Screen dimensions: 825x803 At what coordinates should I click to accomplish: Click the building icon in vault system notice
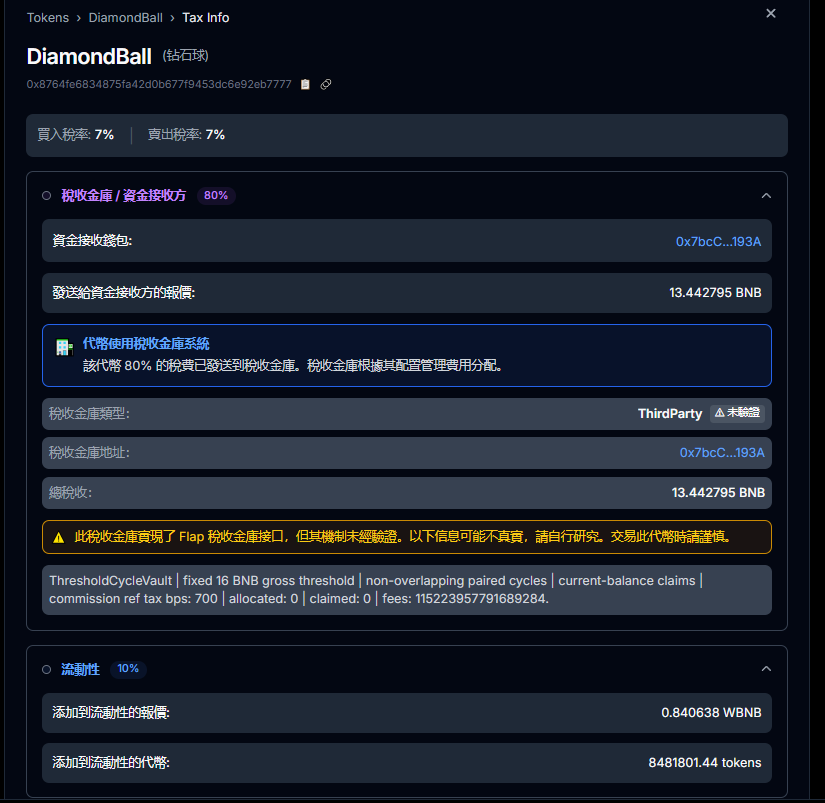[64, 347]
